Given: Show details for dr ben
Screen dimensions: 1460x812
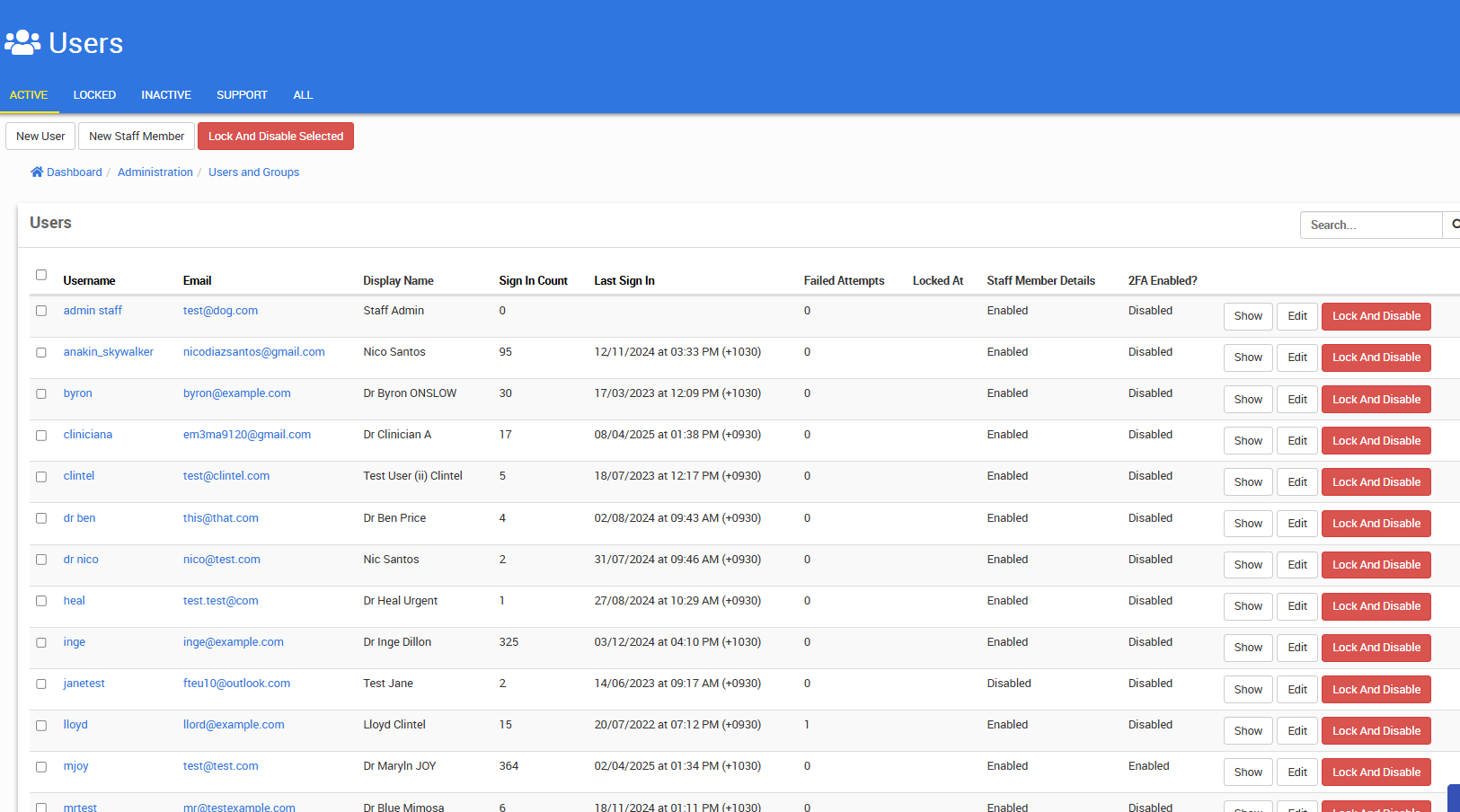Looking at the screenshot, I should pyautogui.click(x=1248, y=524).
